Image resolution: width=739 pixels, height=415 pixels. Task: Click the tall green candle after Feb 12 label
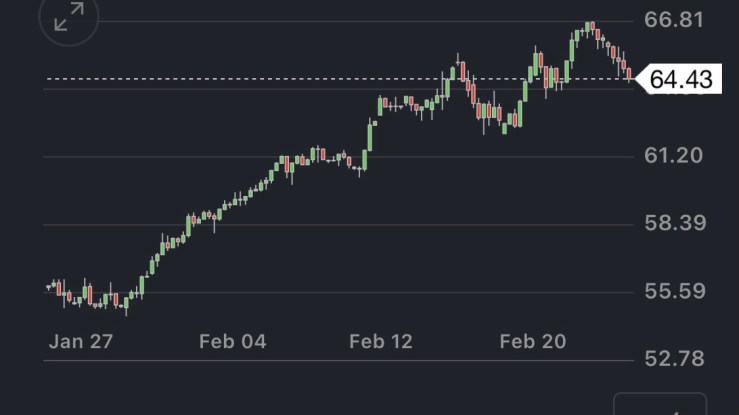(370, 135)
